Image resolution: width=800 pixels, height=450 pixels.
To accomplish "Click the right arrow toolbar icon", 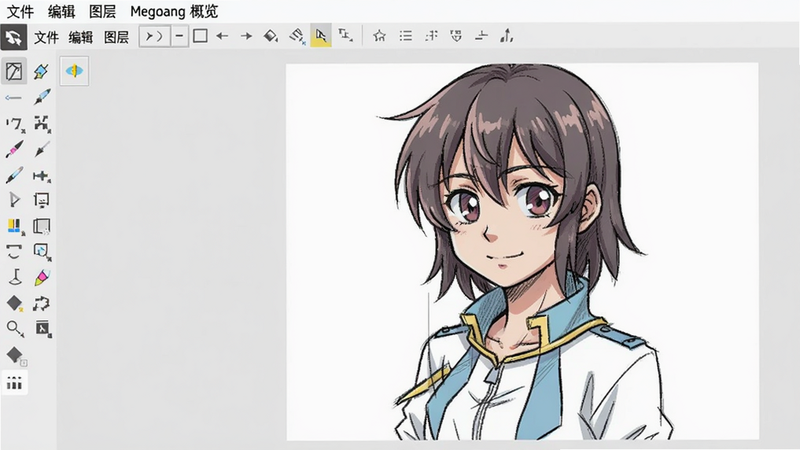I will click(x=246, y=36).
